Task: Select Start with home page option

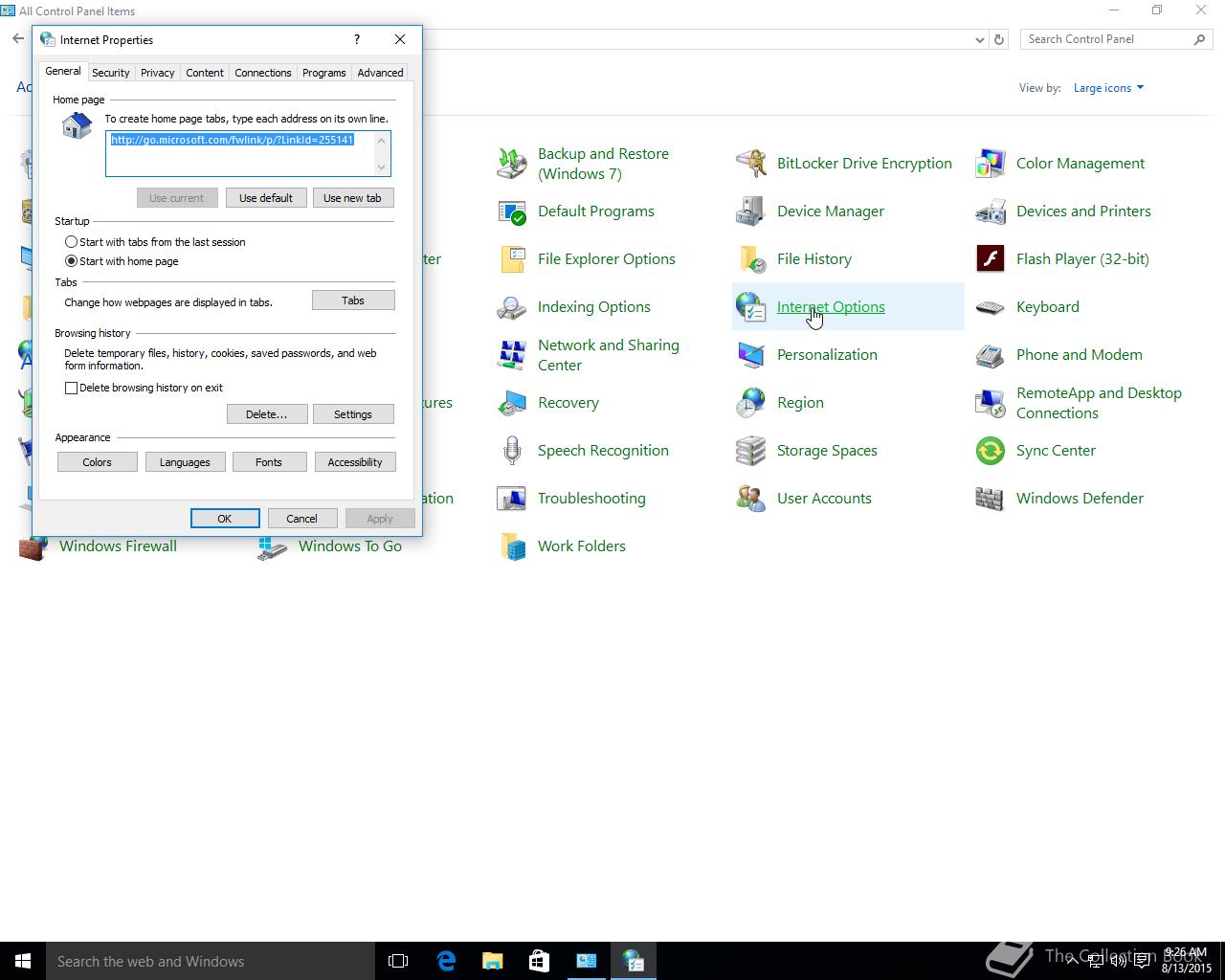Action: click(71, 261)
